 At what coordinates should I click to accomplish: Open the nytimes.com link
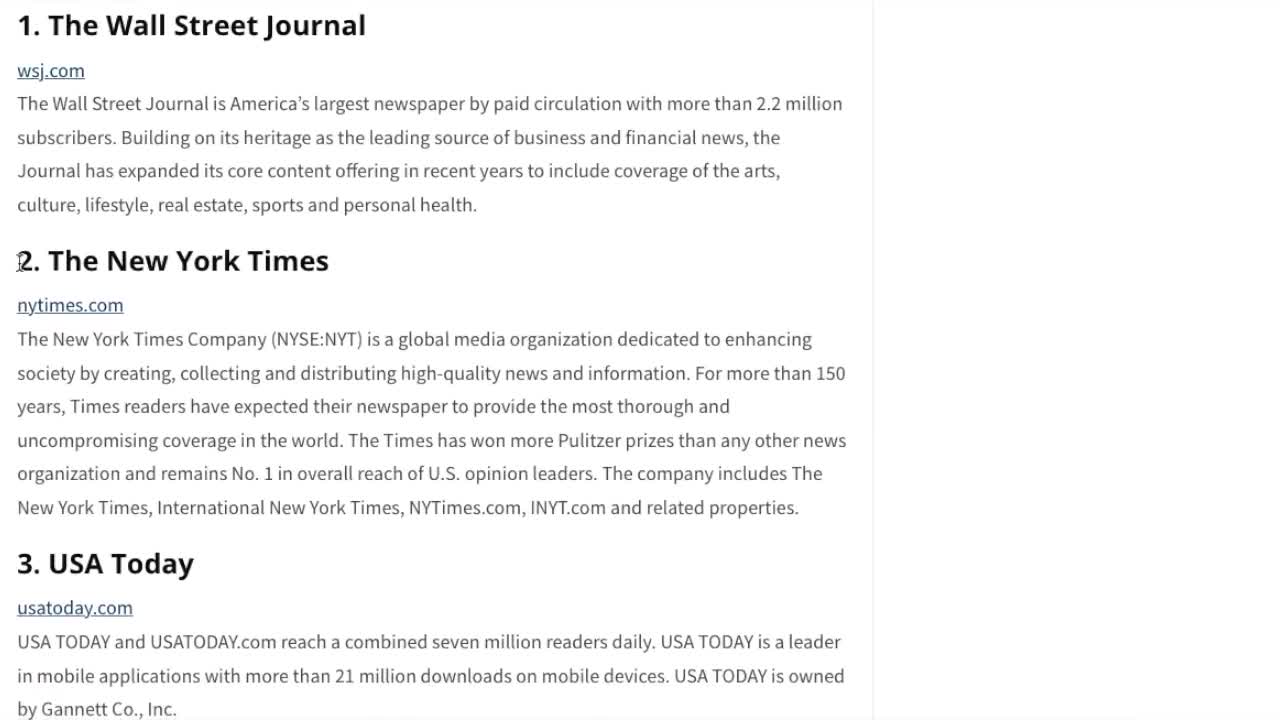tap(70, 306)
